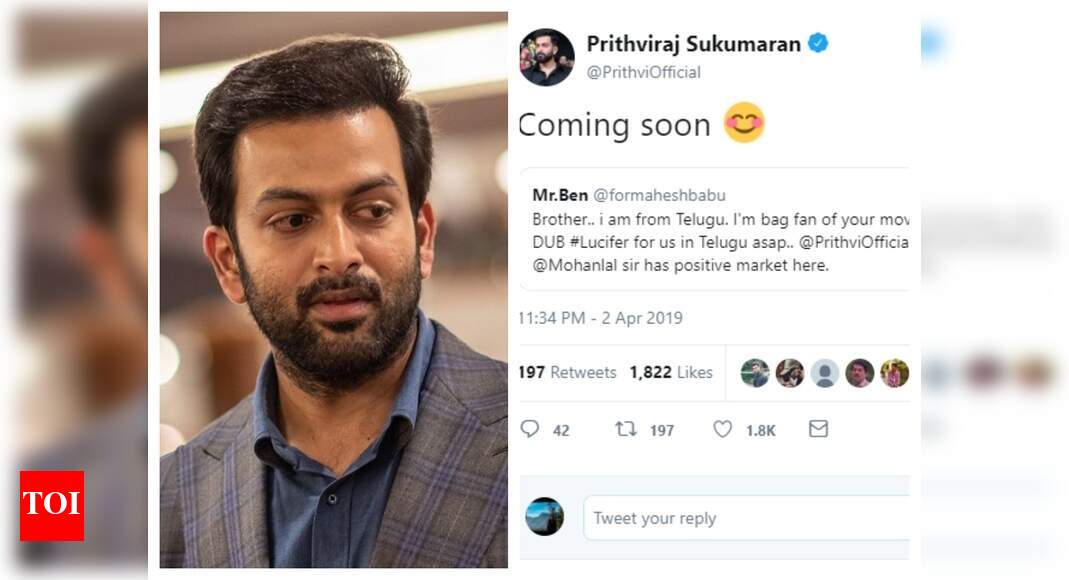Click the 11:34 PM - 2 Apr 2019 timestamp
Viewport: 1069px width, 580px height.
600,318
